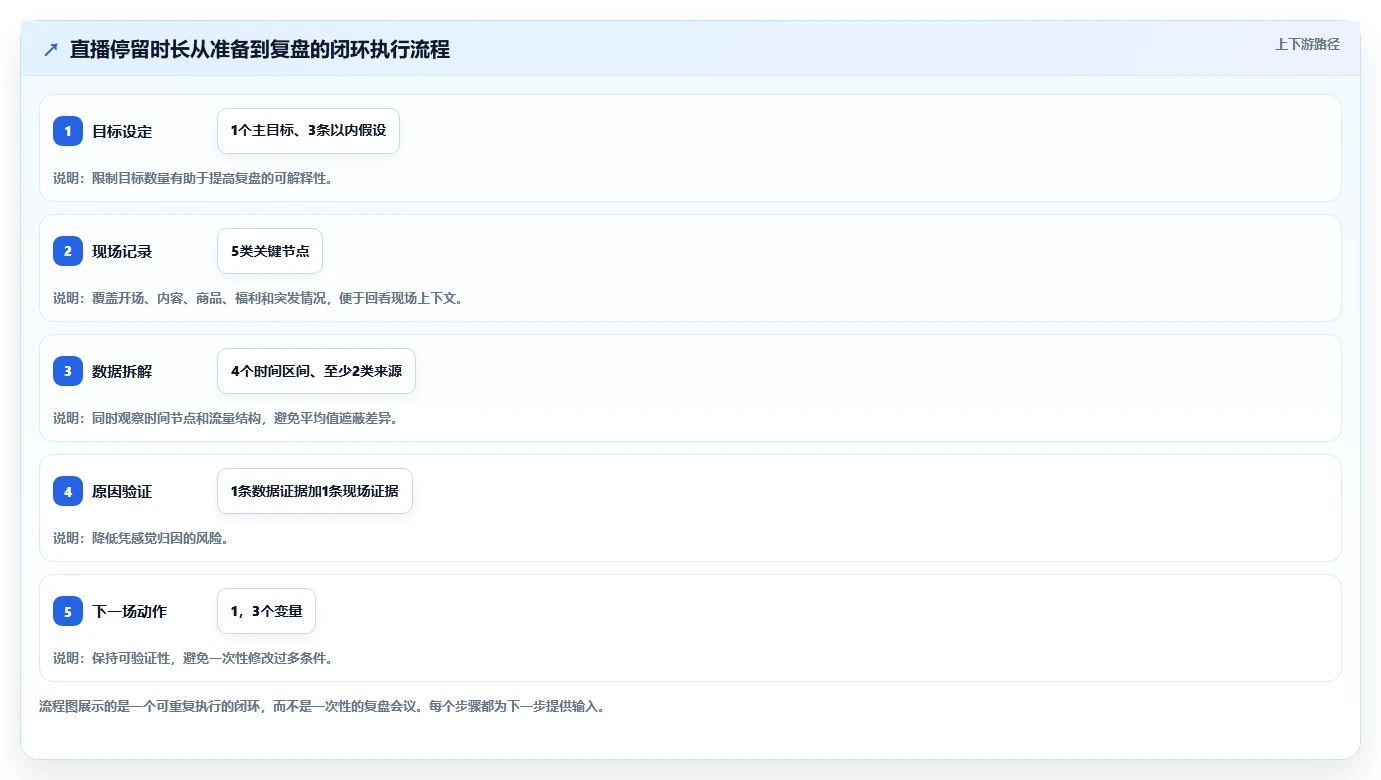Click the note about 覆盖开场、内容、商品
The height and width of the screenshot is (780, 1381).
pos(258,298)
